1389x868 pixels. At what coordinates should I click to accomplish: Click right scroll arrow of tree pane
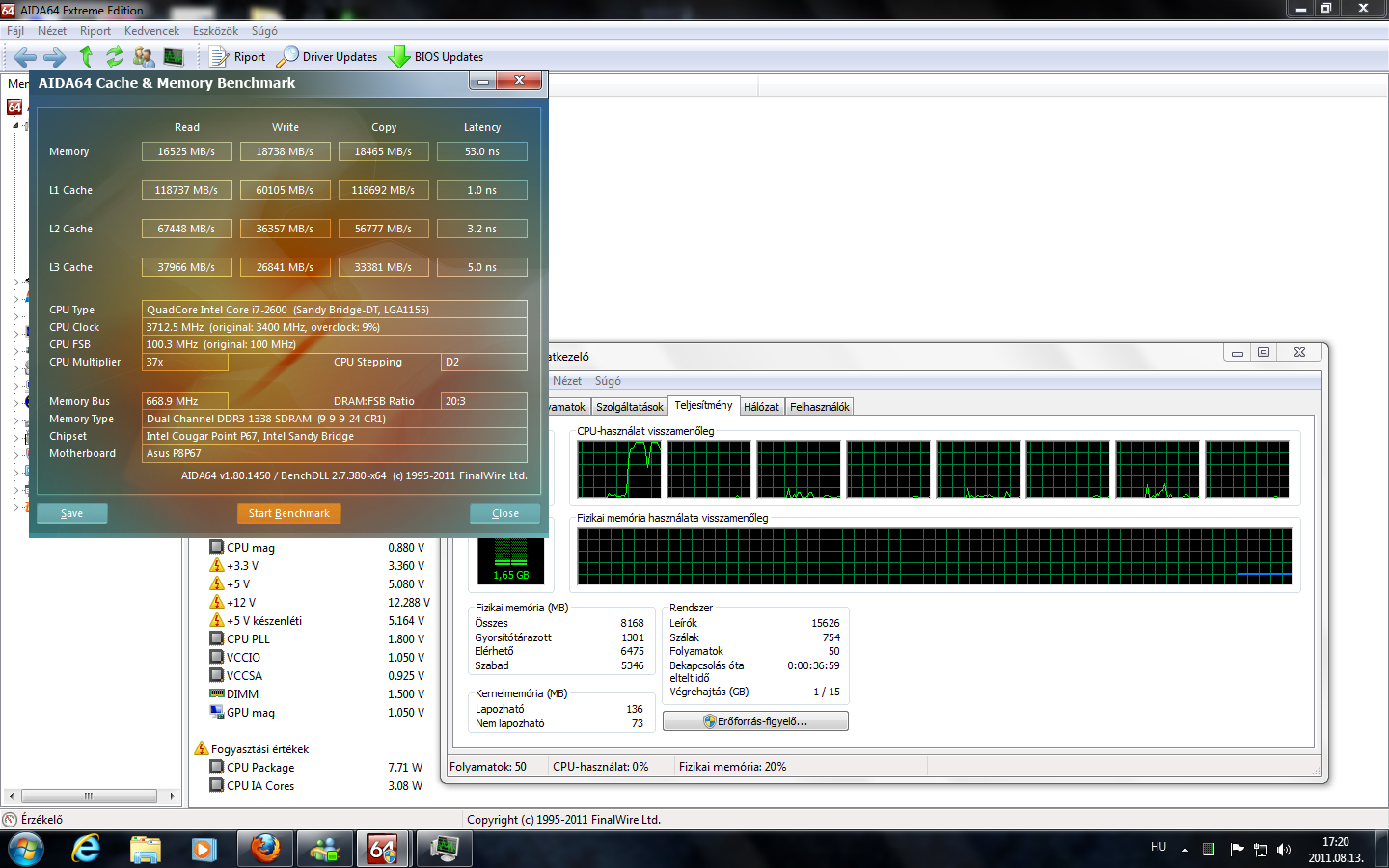click(x=172, y=796)
